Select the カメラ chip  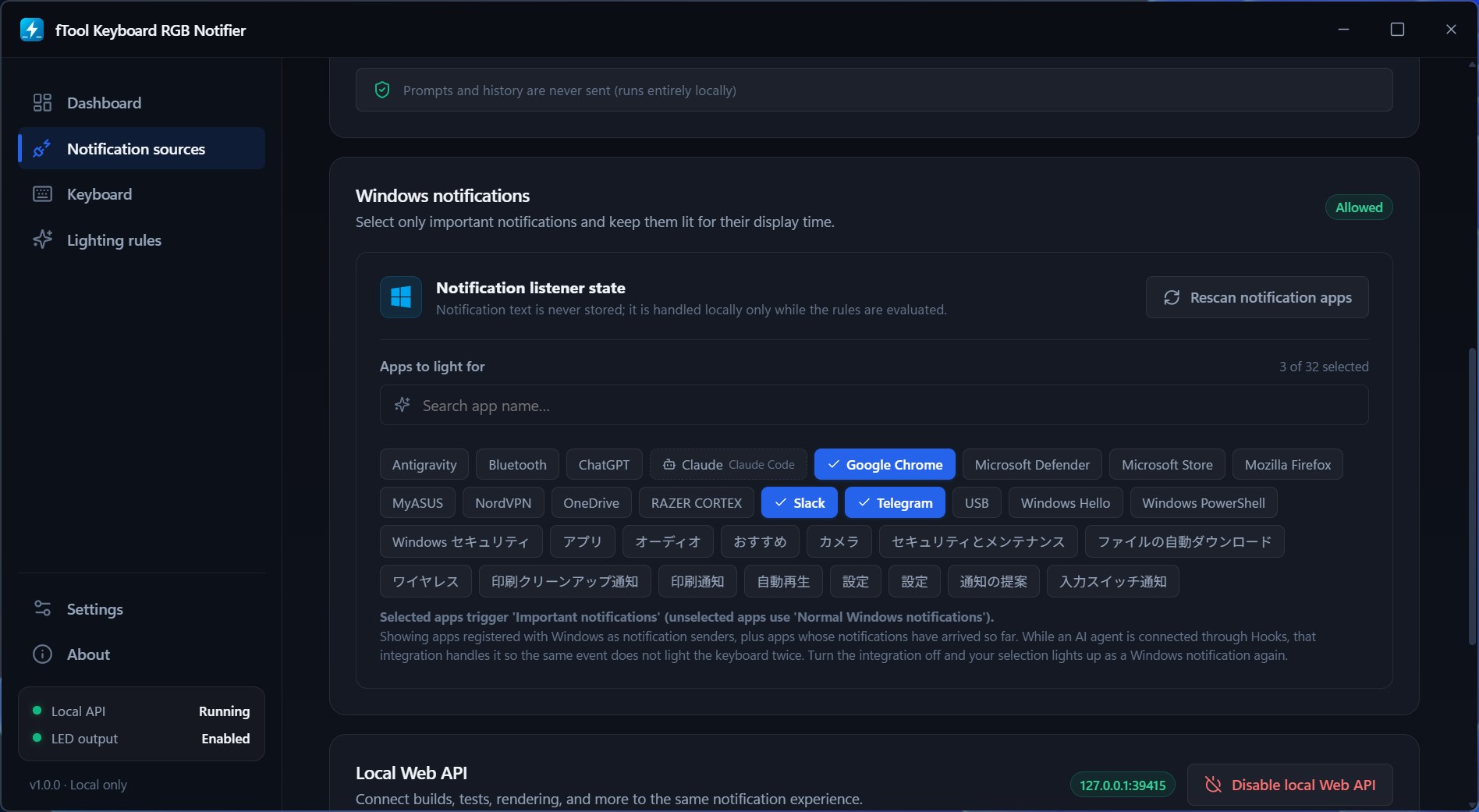pos(839,541)
